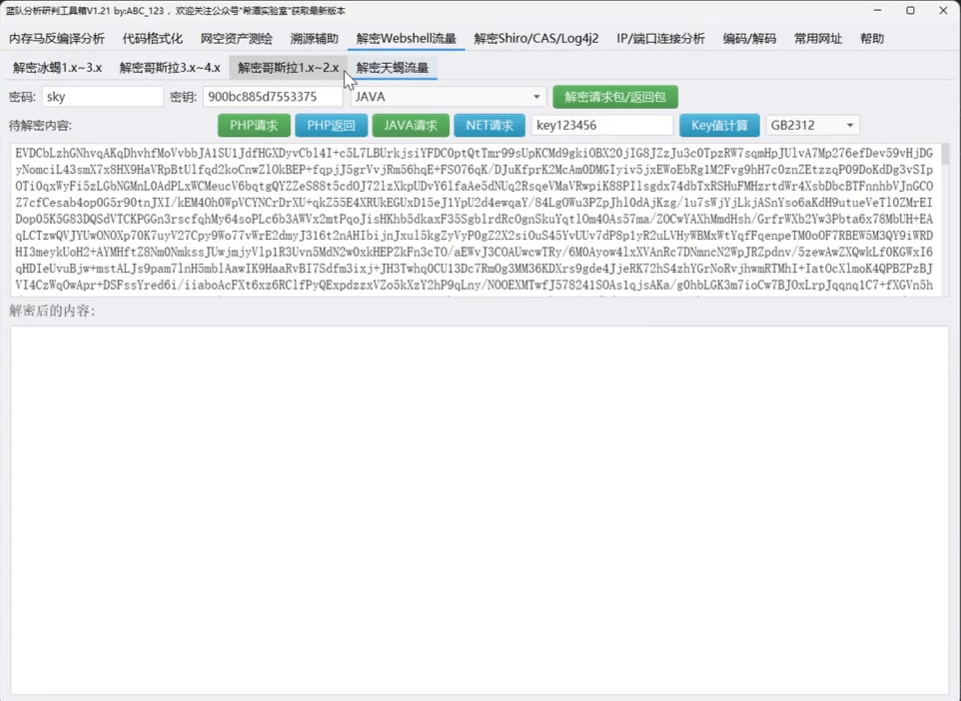The height and width of the screenshot is (701, 961).
Task: Open the 网空资产测绘 tab
Action: pyautogui.click(x=237, y=39)
